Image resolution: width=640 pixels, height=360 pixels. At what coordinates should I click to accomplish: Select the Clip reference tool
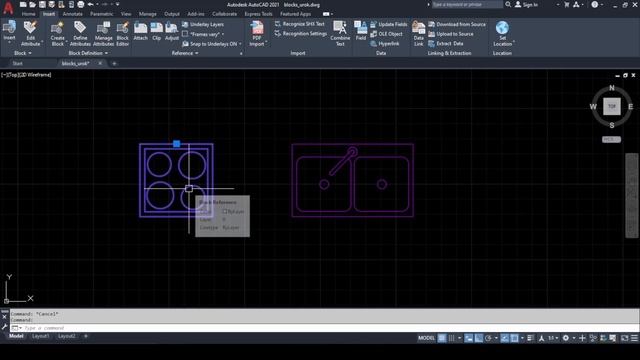[x=157, y=31]
